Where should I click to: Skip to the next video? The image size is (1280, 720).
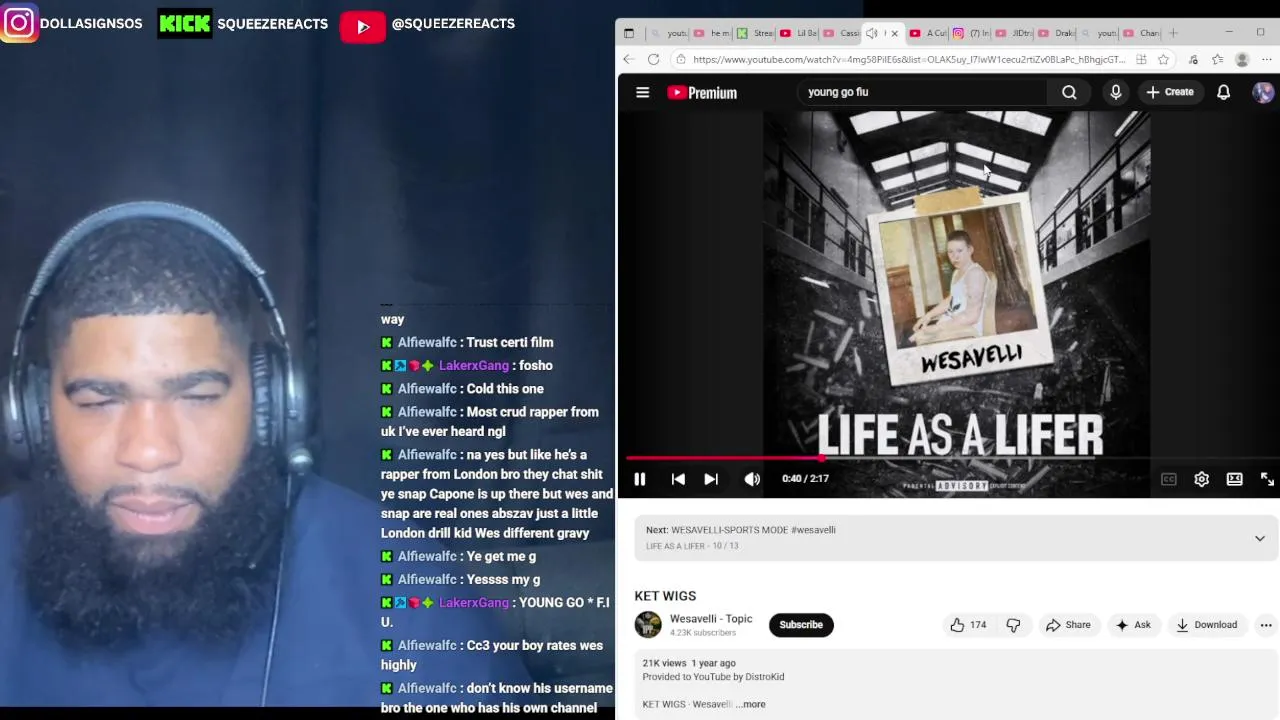[x=711, y=479]
